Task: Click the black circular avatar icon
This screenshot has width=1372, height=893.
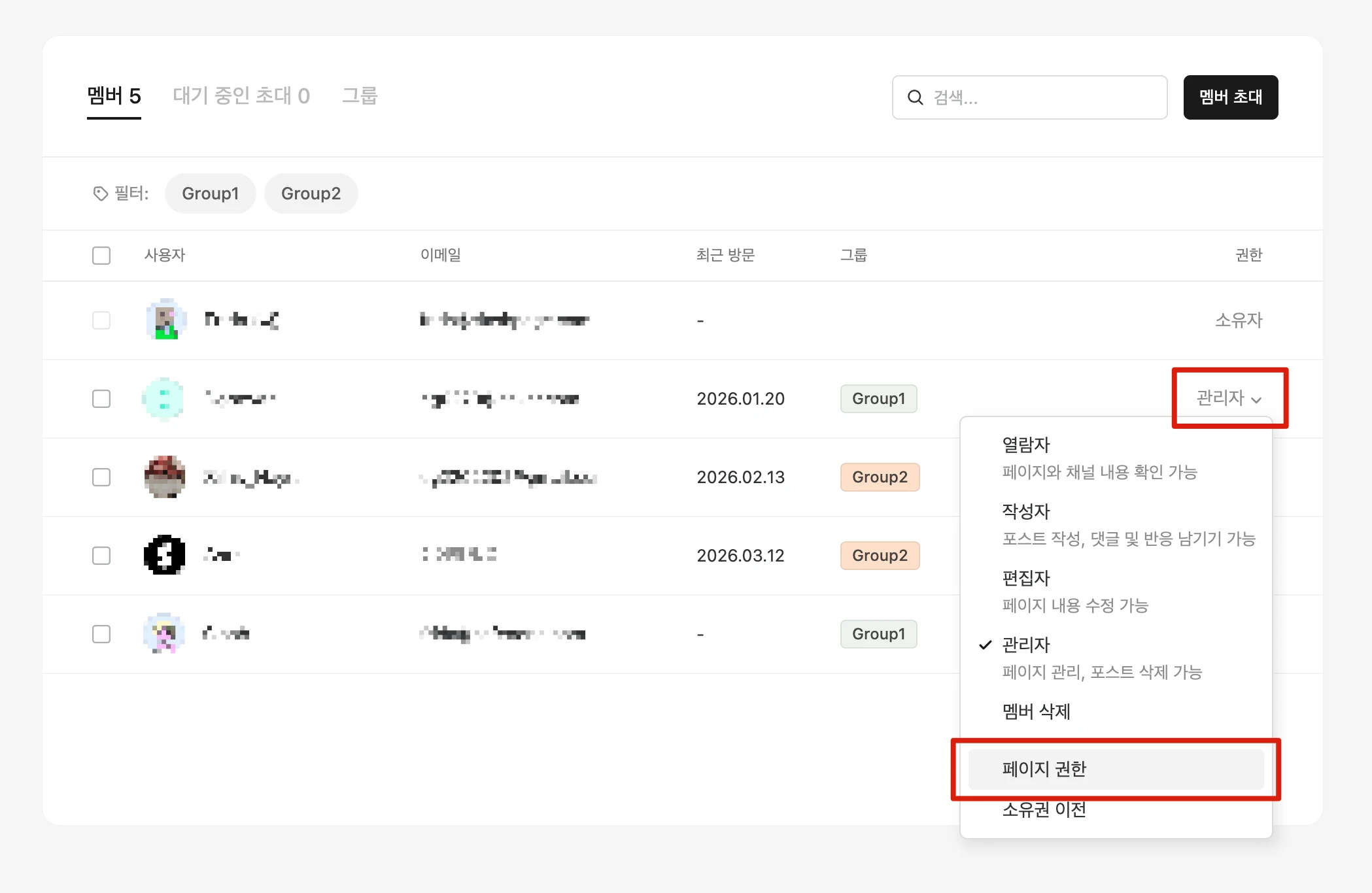Action: (x=164, y=555)
